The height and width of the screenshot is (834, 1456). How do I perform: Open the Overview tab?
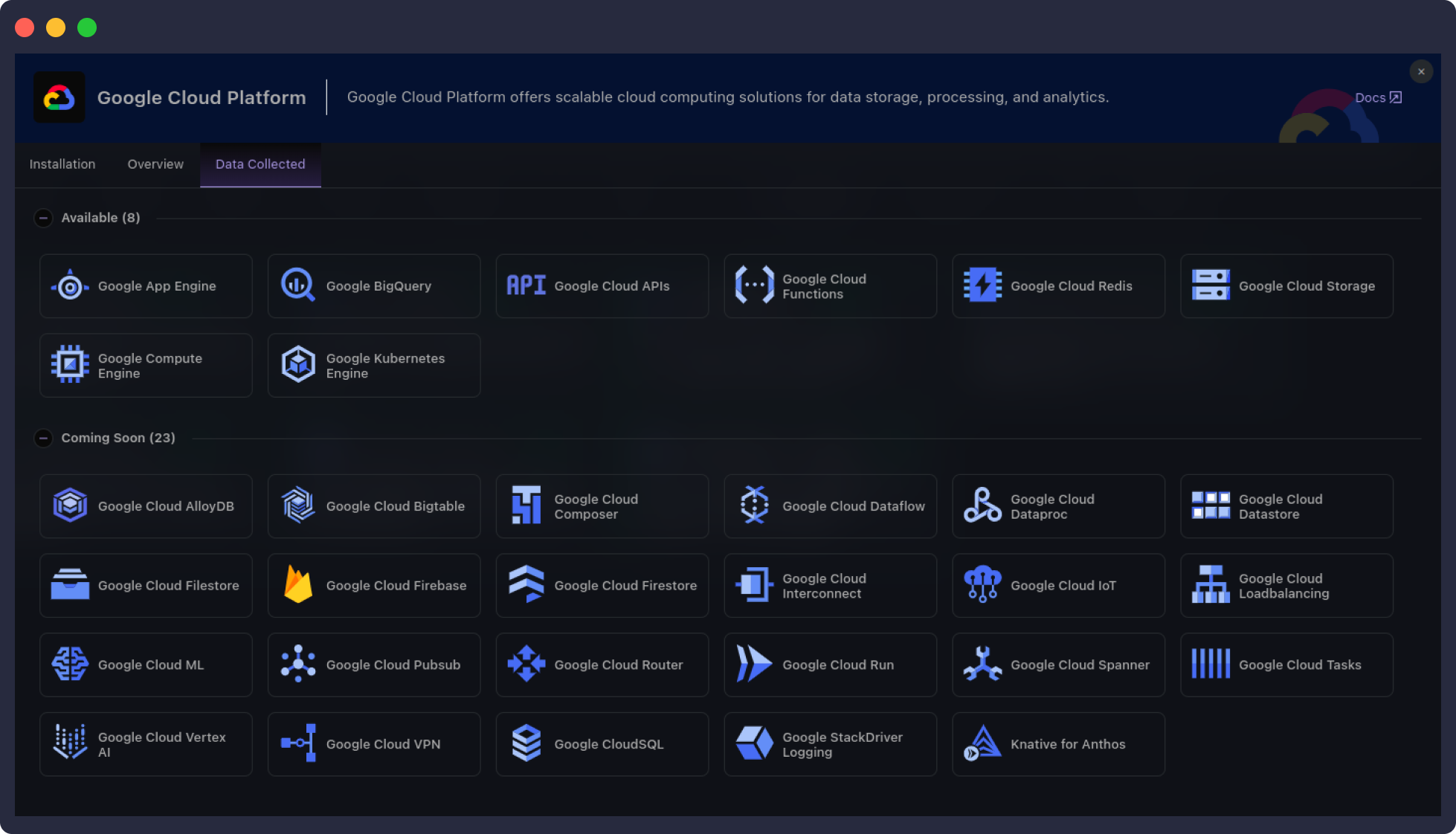click(155, 164)
